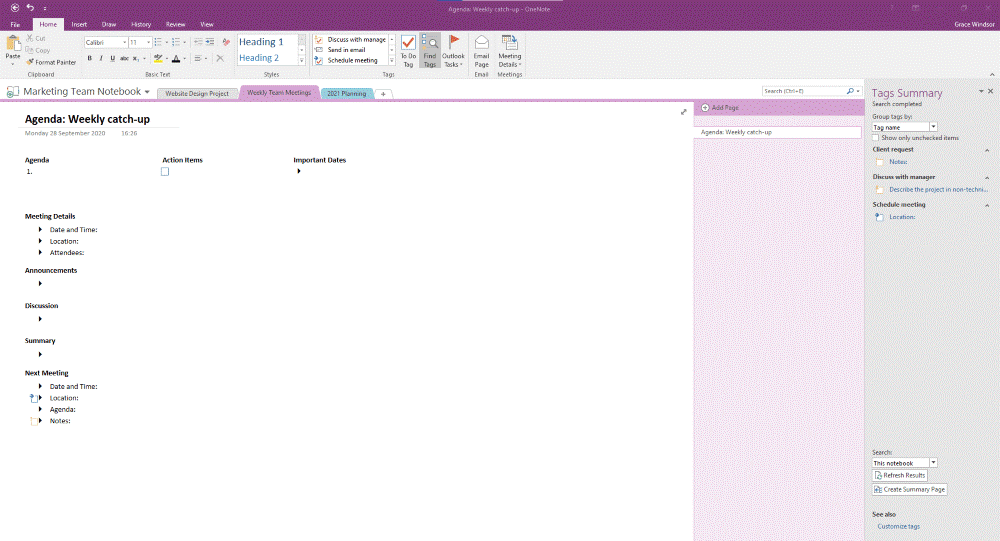Image resolution: width=1000 pixels, height=541 pixels.
Task: Enable Show only unchecked items
Action: click(x=877, y=138)
